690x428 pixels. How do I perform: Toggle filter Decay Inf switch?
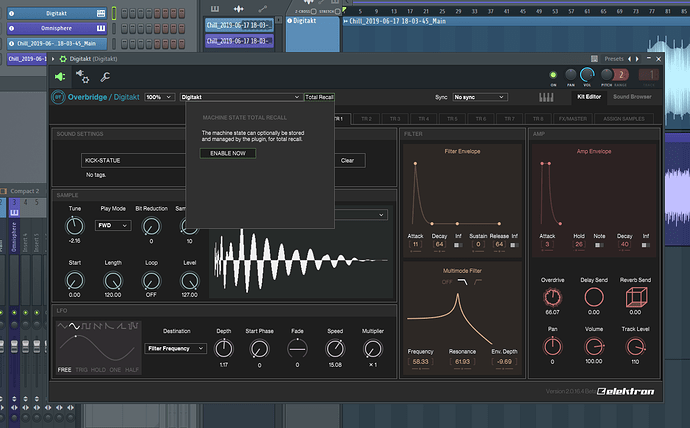(458, 245)
